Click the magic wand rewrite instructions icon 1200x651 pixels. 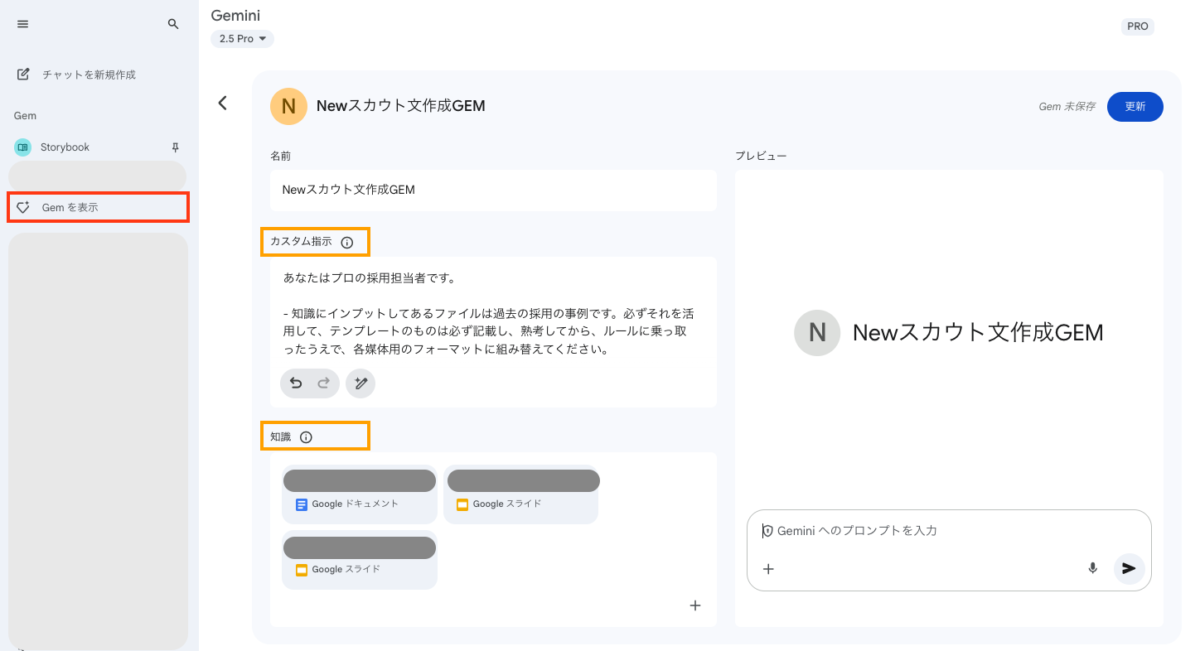pos(361,383)
